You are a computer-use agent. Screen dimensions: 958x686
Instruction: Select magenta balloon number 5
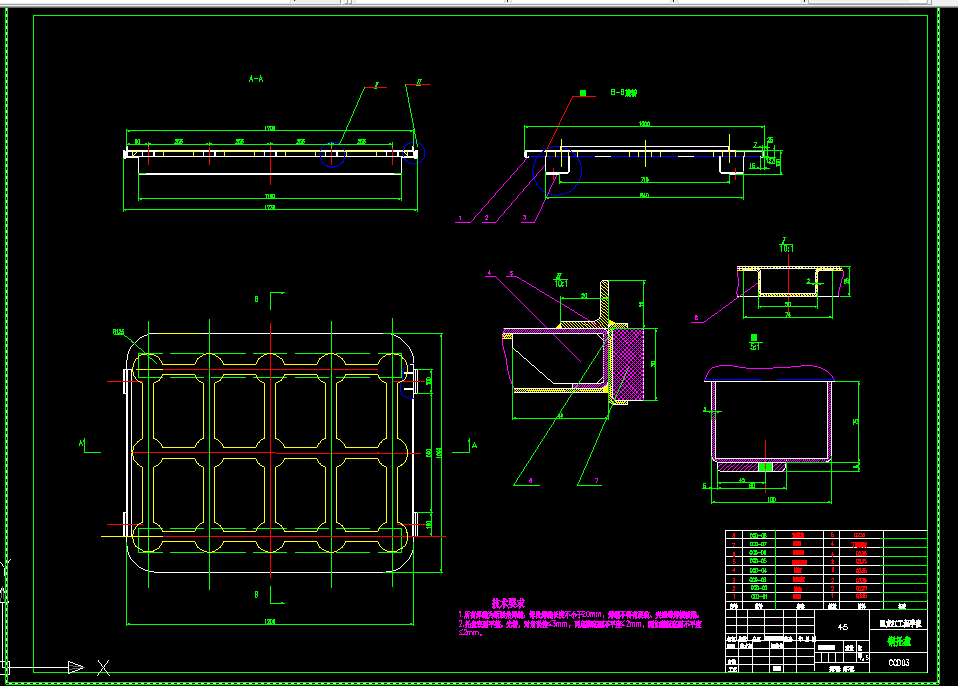511,274
